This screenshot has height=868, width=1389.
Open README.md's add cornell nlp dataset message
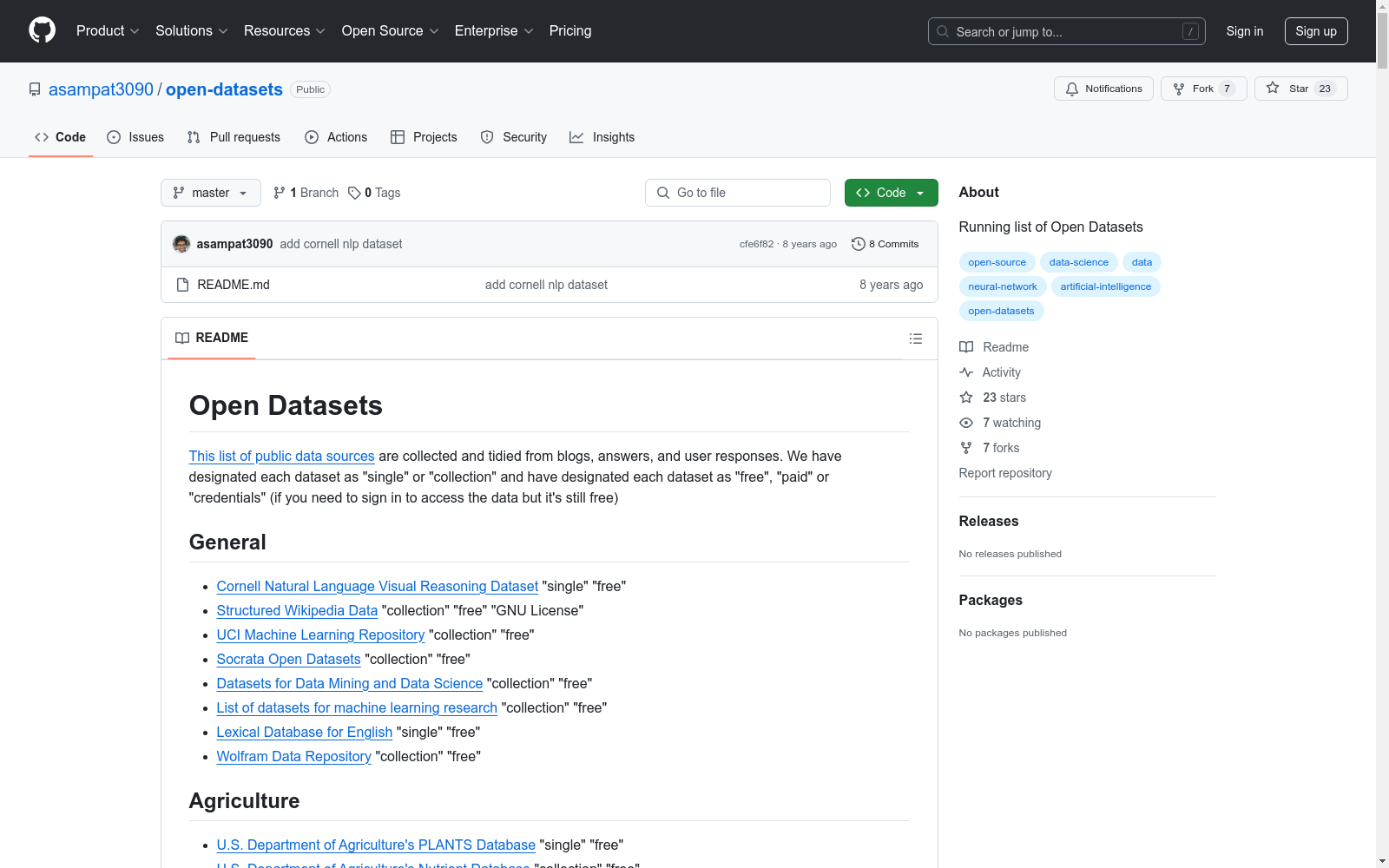[x=546, y=285]
